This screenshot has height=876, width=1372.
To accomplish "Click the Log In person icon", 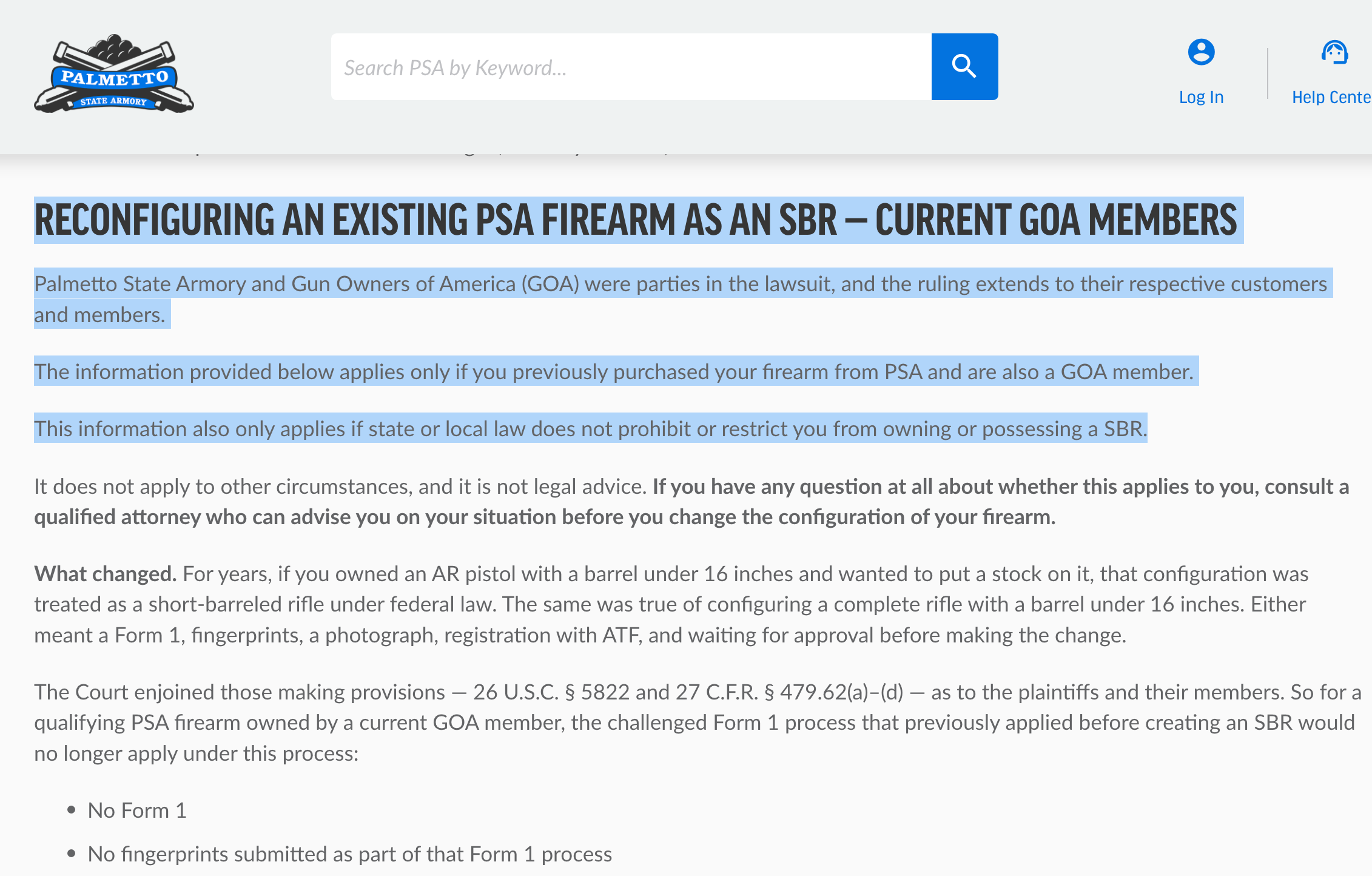I will point(1201,52).
